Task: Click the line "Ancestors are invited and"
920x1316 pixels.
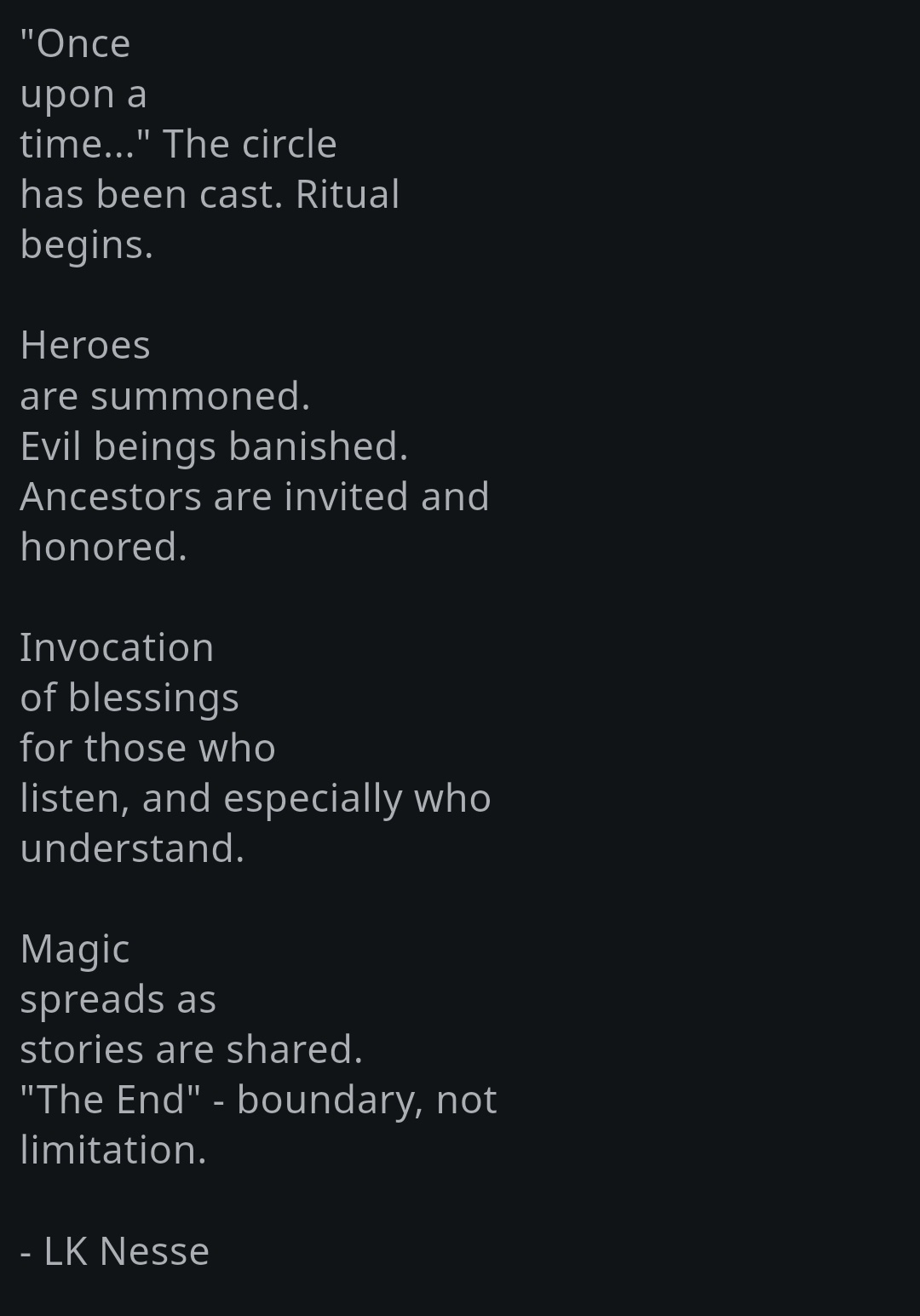Action: (x=255, y=497)
